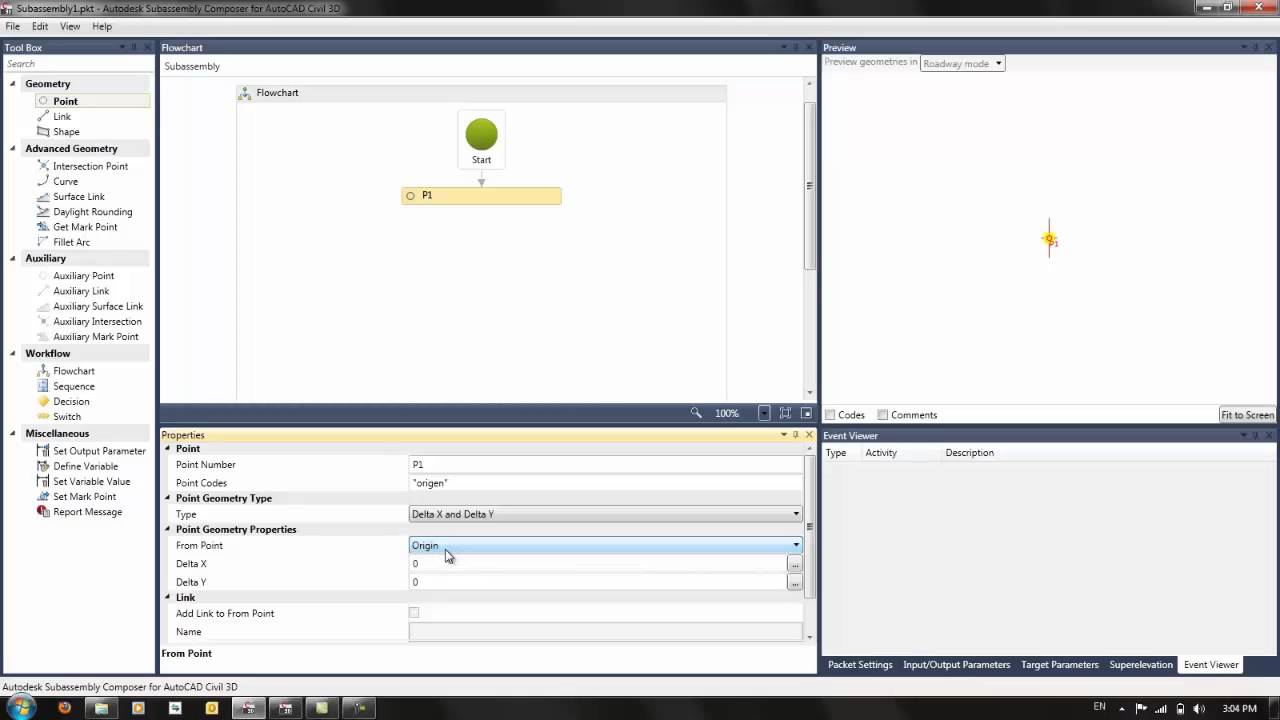Switch to Input/Output Parameters tab
The height and width of the screenshot is (720, 1280).
click(x=956, y=664)
